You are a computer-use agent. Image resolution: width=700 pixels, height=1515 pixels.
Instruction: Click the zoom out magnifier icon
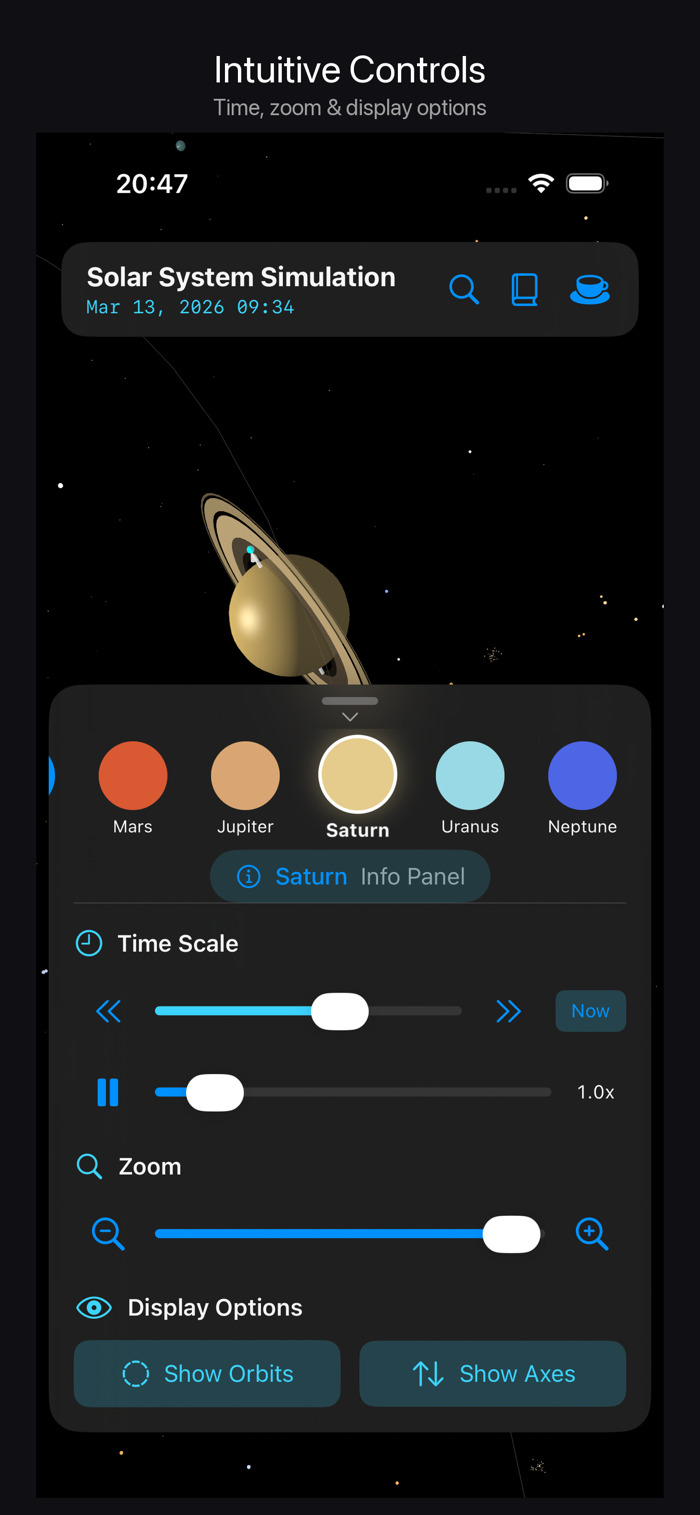[x=108, y=1234]
